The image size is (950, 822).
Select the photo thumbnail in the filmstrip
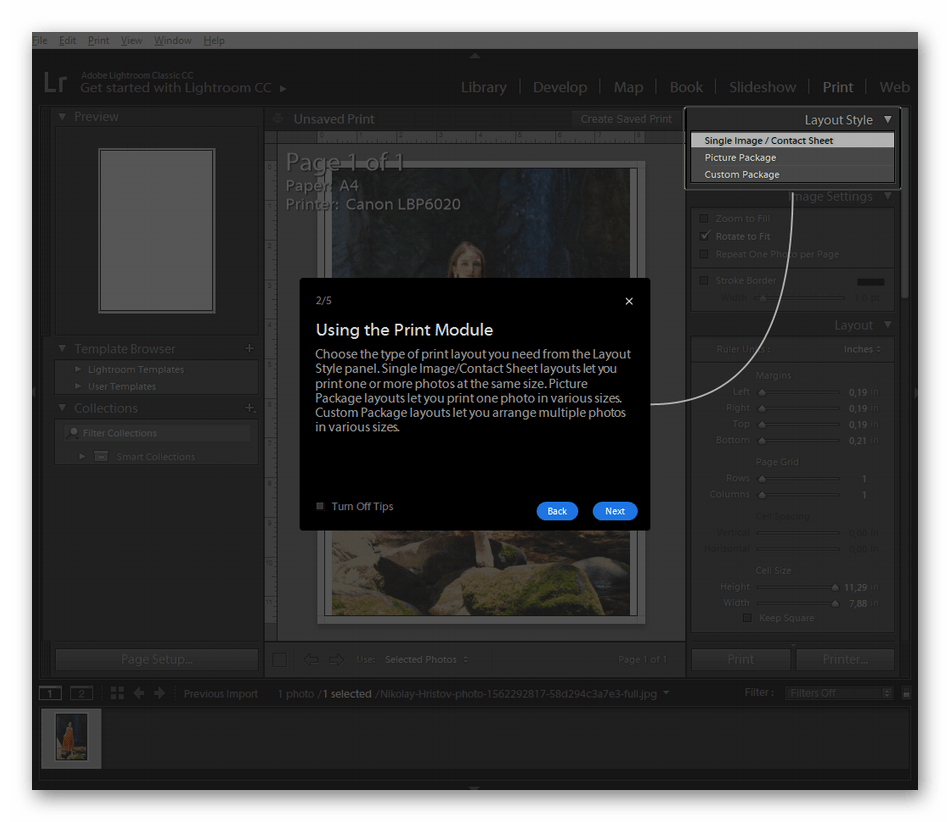pos(70,738)
